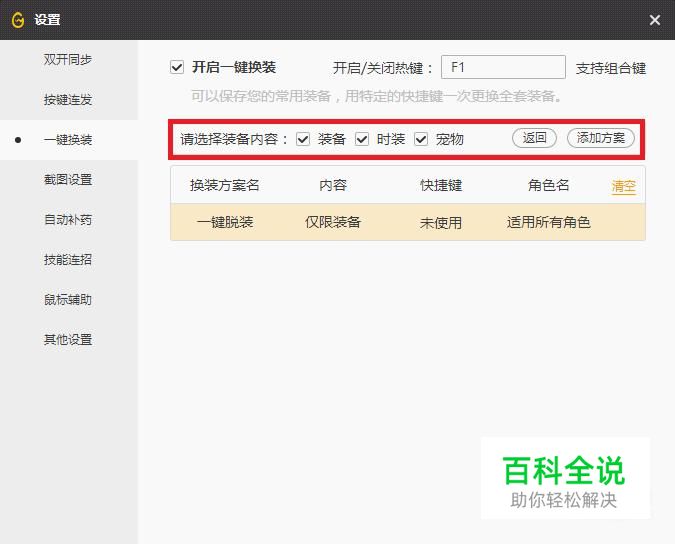Open the 截图设置 sidebar tab
675x544 pixels.
click(x=68, y=179)
